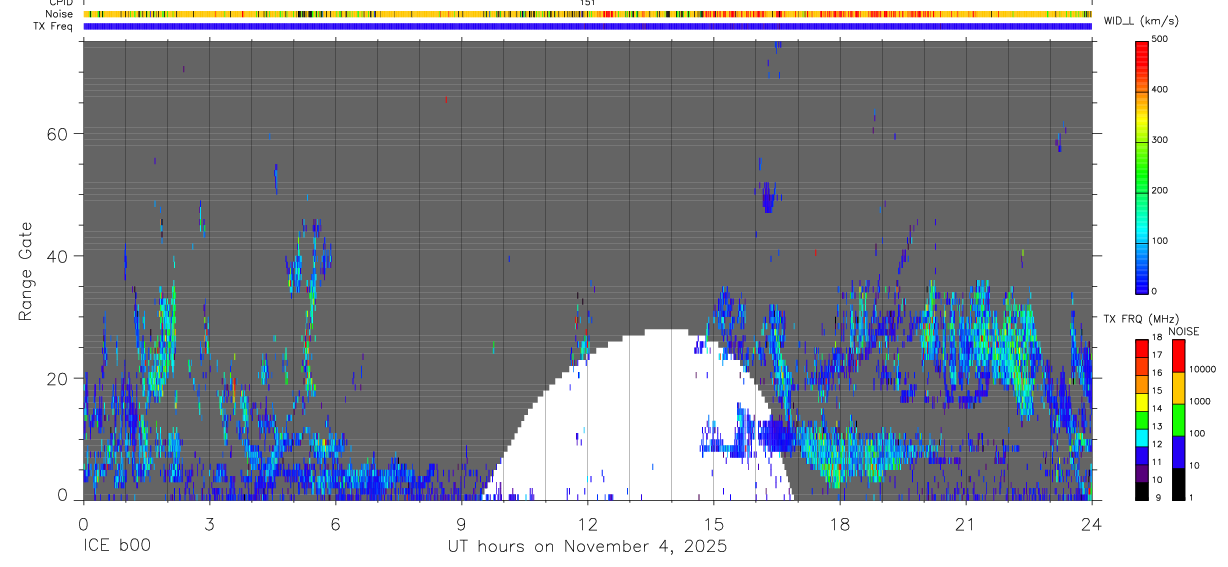Click the 9 UT hour tick on x-axis

coord(461,524)
